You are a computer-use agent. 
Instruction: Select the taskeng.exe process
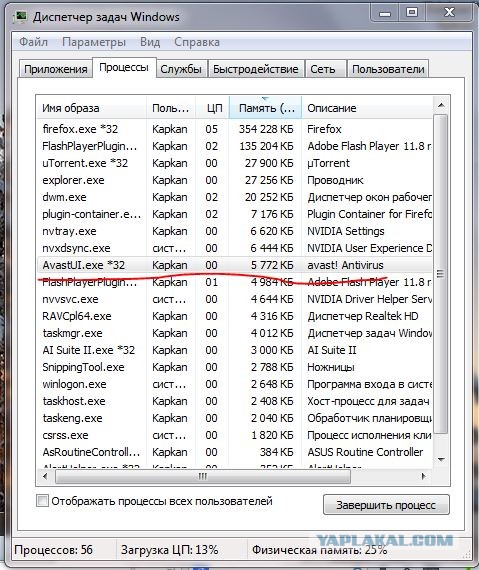tap(234, 418)
